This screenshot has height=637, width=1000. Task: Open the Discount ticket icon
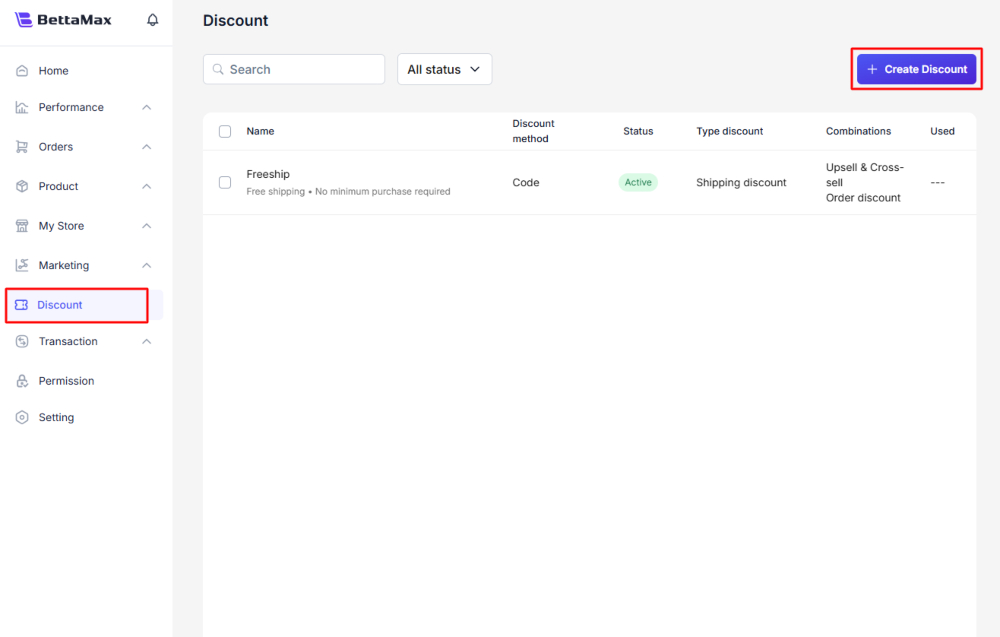[x=22, y=305]
